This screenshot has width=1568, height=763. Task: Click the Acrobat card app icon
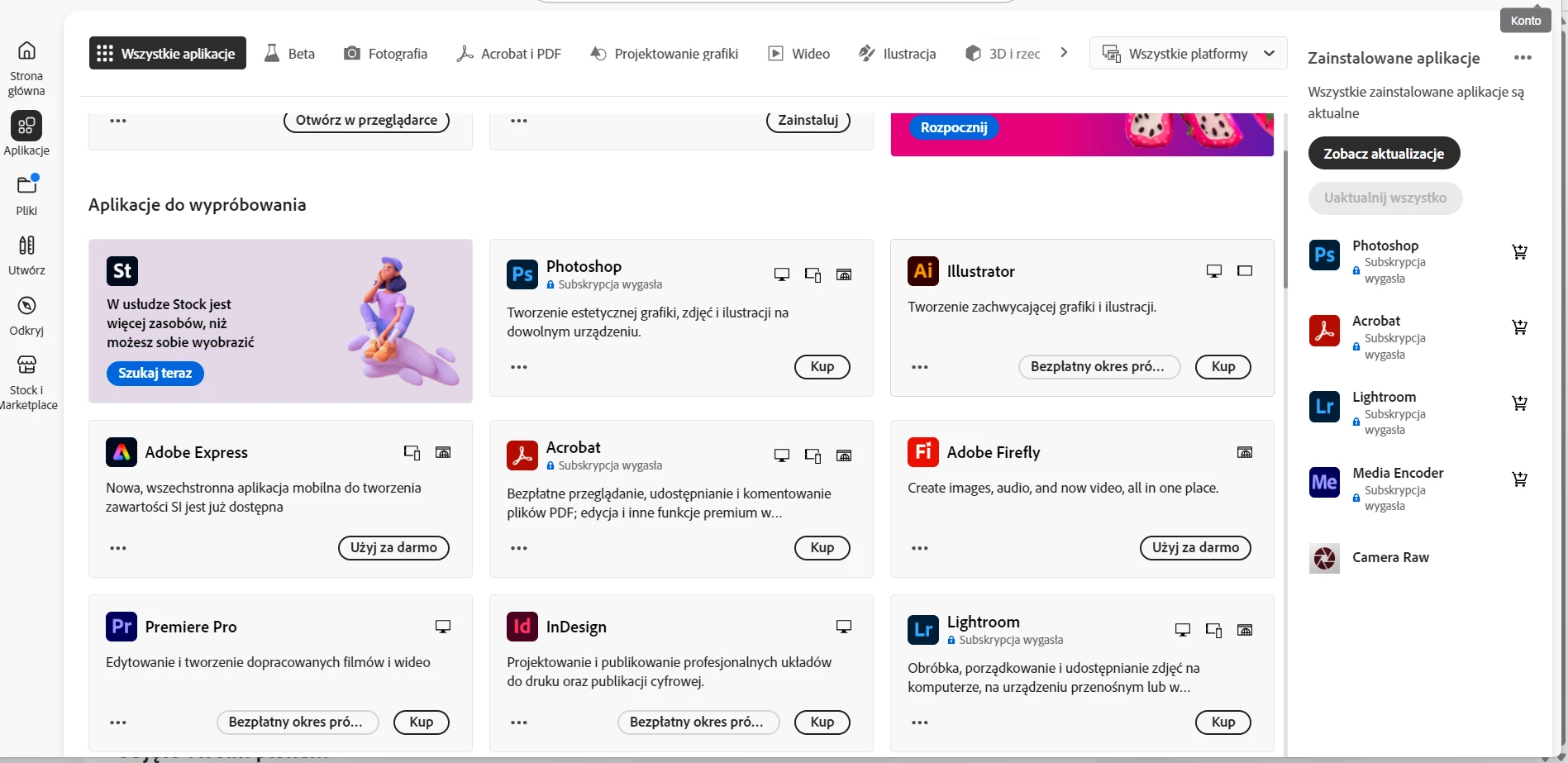pyautogui.click(x=522, y=455)
